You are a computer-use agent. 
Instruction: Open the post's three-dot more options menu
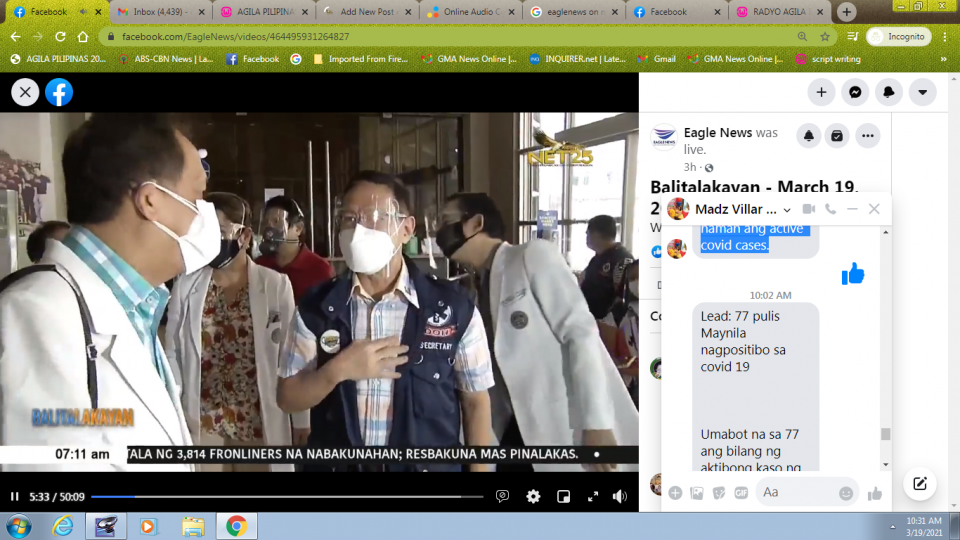pyautogui.click(x=867, y=136)
